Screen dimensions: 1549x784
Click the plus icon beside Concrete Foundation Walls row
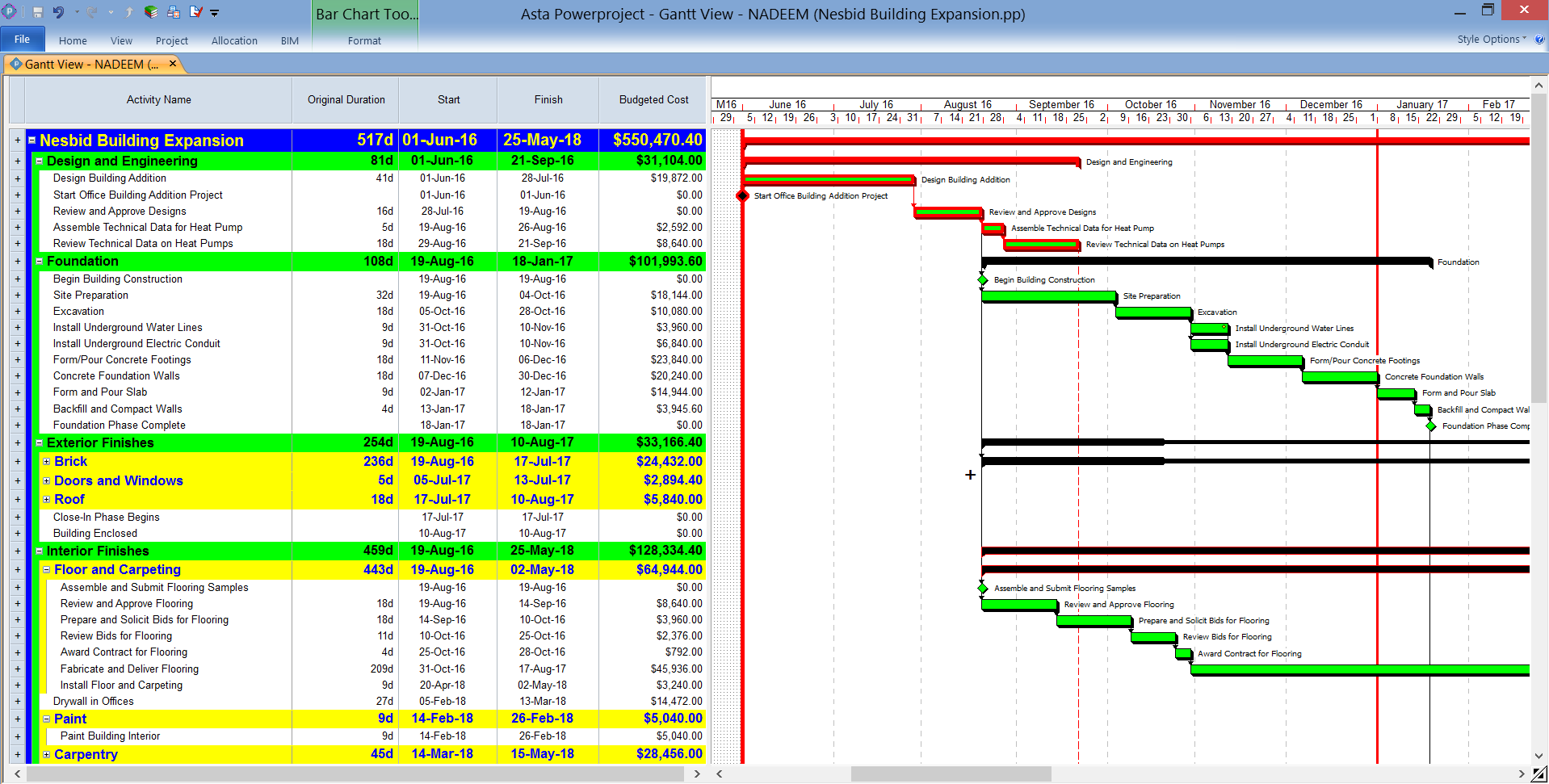click(x=17, y=375)
